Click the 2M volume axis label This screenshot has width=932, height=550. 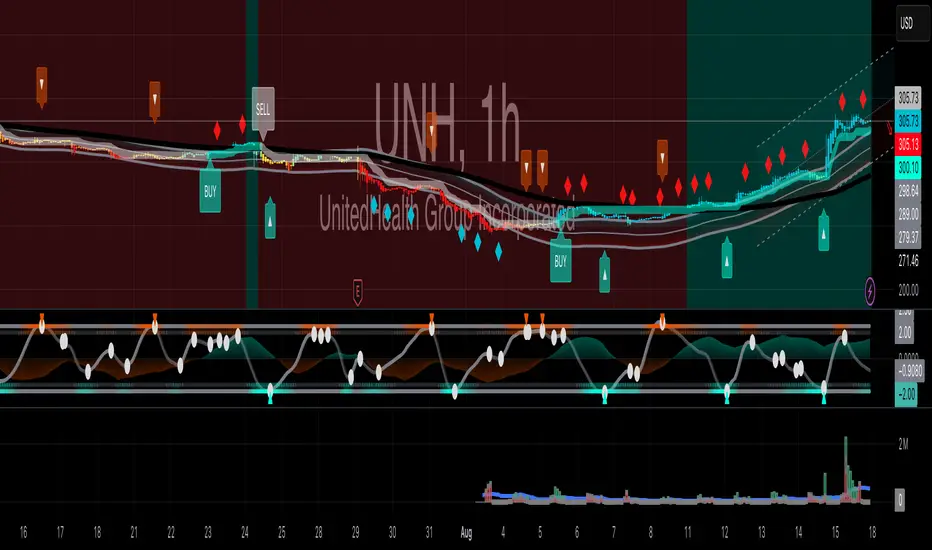[x=903, y=444]
